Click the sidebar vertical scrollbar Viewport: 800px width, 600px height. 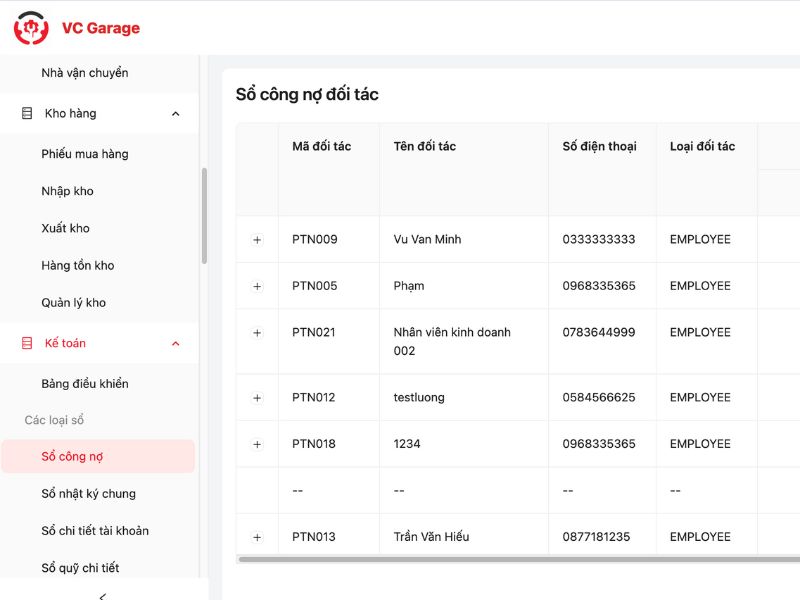205,215
